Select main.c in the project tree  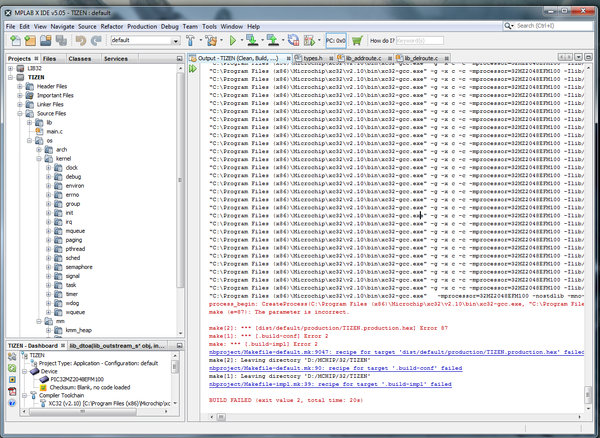tap(54, 132)
